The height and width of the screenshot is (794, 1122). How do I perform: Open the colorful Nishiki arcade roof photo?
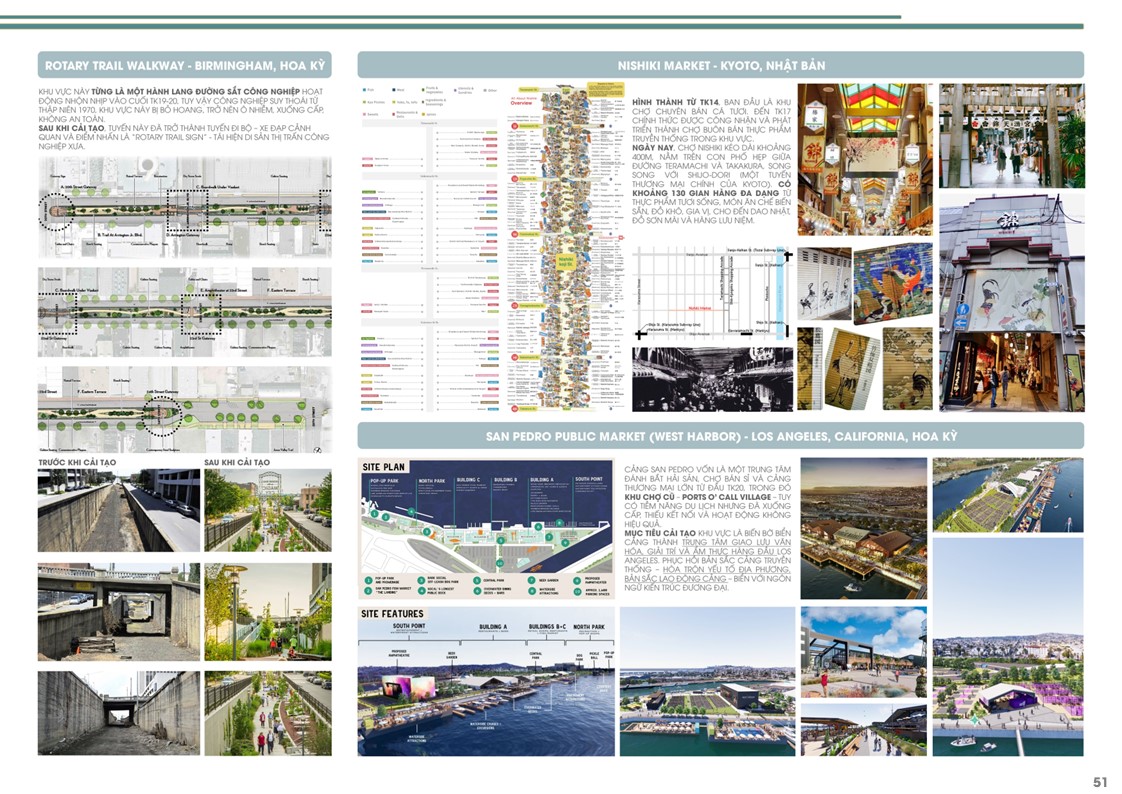(865, 160)
